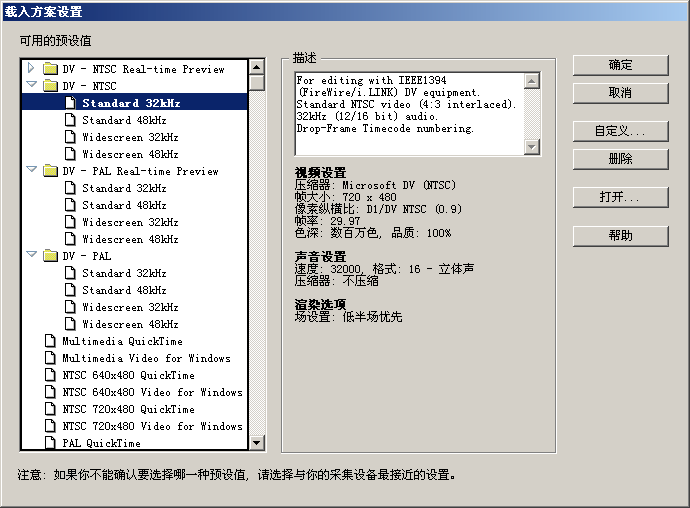This screenshot has height=508, width=690.
Task: Click folder icon of DV - NTSC Real-time Preview
Action: [51, 69]
